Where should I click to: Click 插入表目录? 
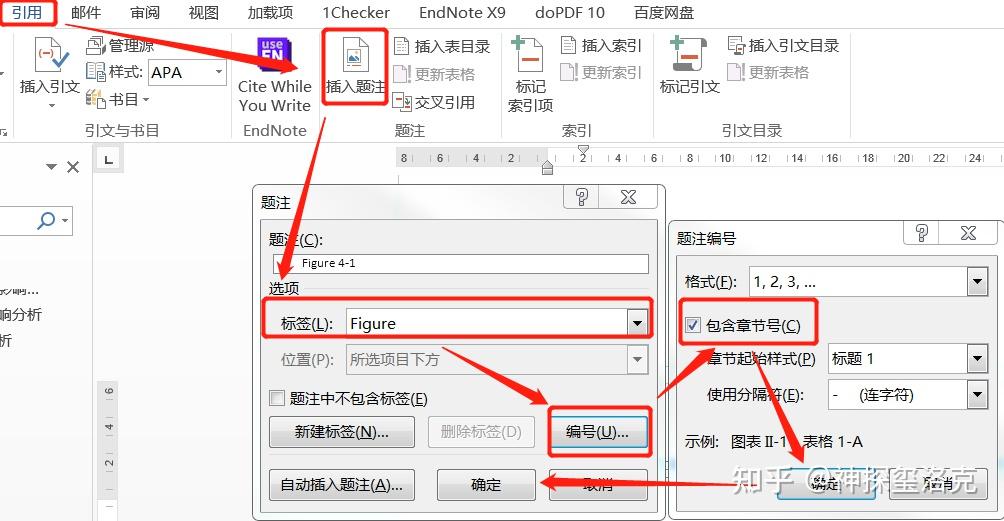[x=442, y=46]
